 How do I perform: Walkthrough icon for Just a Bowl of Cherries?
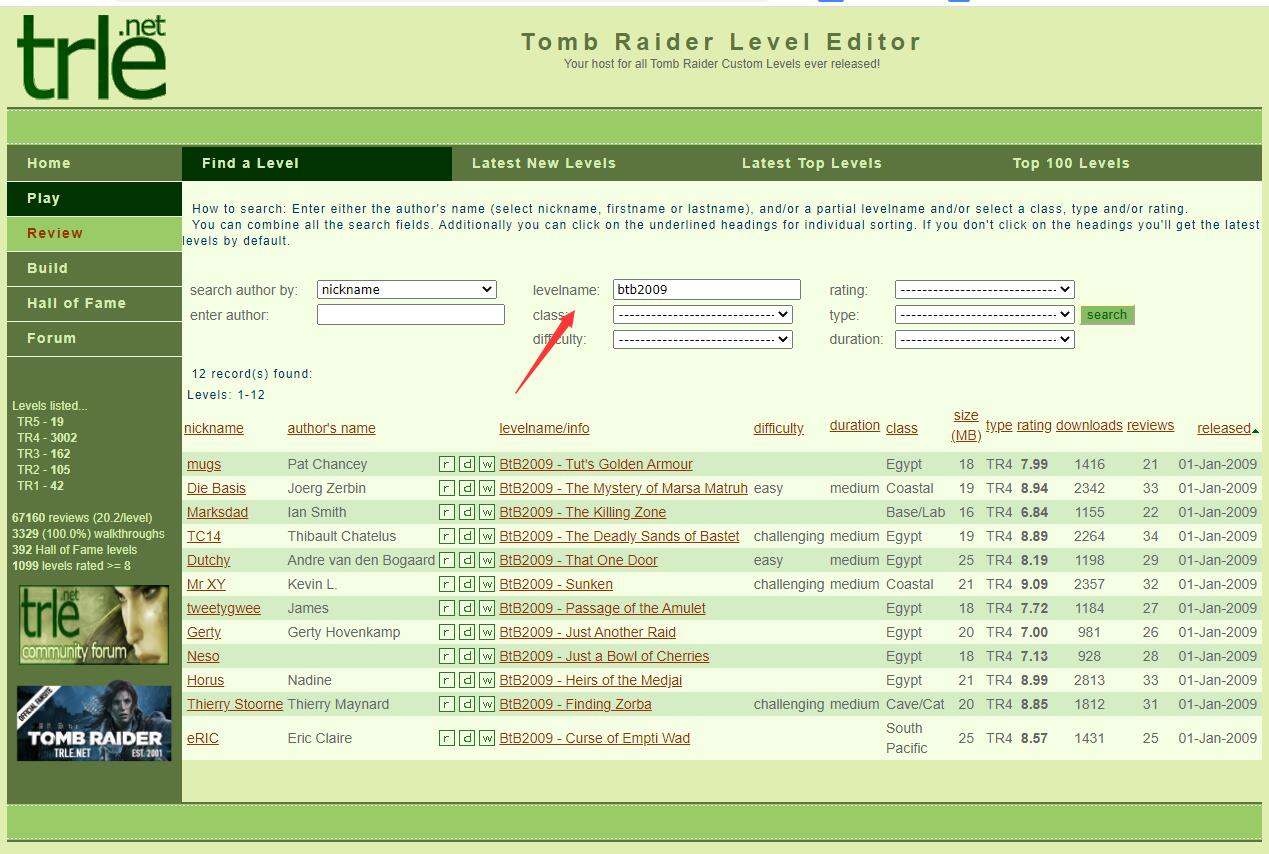487,656
